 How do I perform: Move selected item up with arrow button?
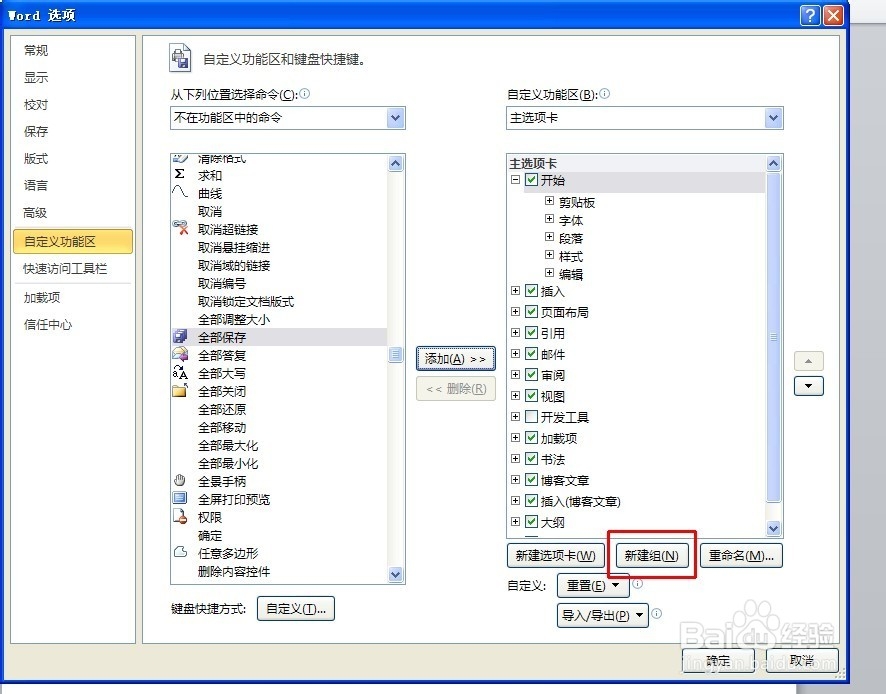coord(809,361)
